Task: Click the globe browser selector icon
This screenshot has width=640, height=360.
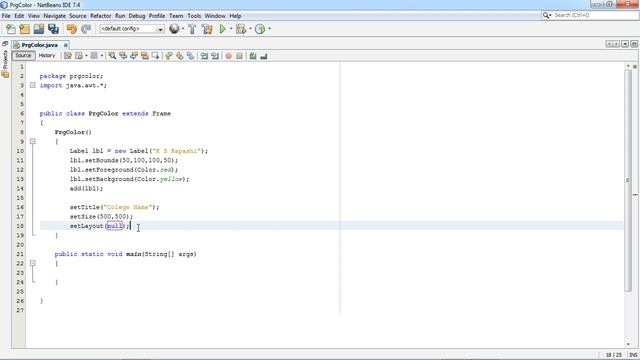Action: pyautogui.click(x=174, y=29)
